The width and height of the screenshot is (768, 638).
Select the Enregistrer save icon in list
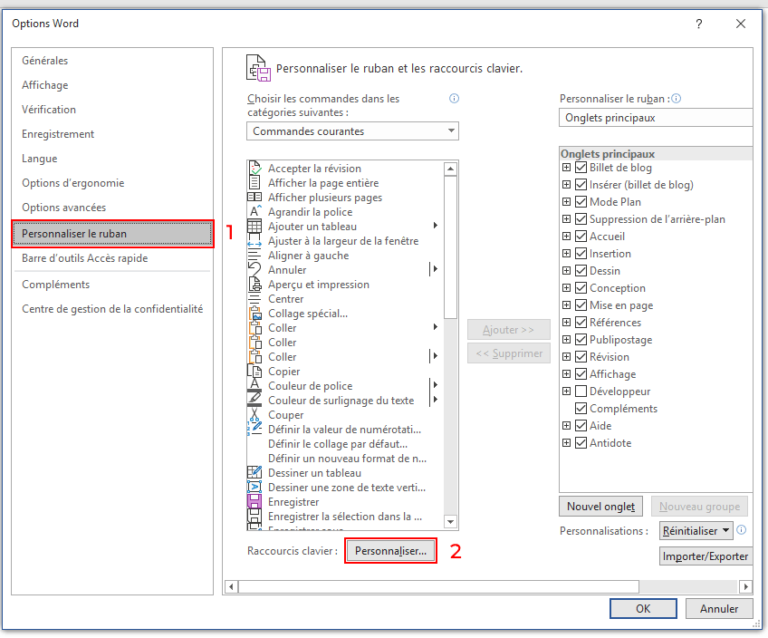[x=254, y=502]
